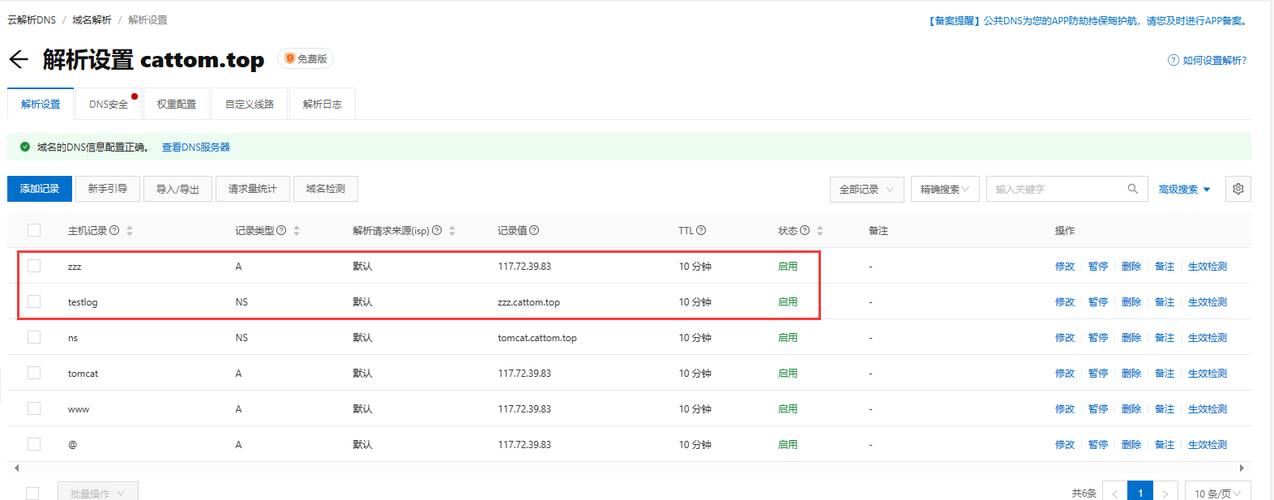Click the search magnifier icon
1274x500 pixels.
click(x=1132, y=189)
